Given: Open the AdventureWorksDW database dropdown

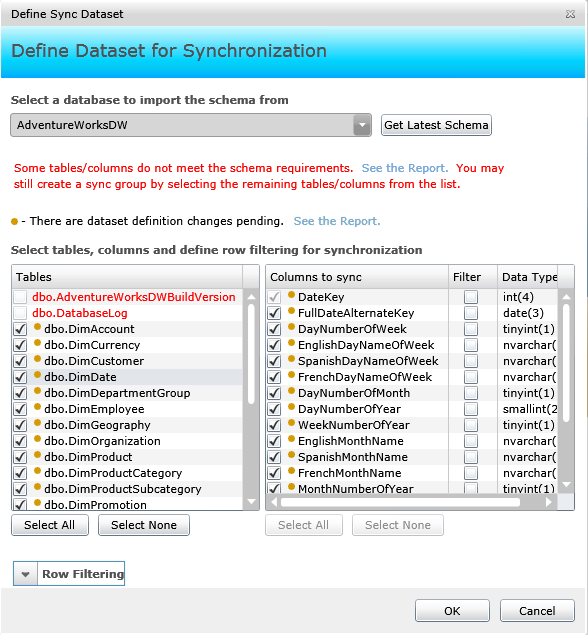Looking at the screenshot, I should coord(362,125).
